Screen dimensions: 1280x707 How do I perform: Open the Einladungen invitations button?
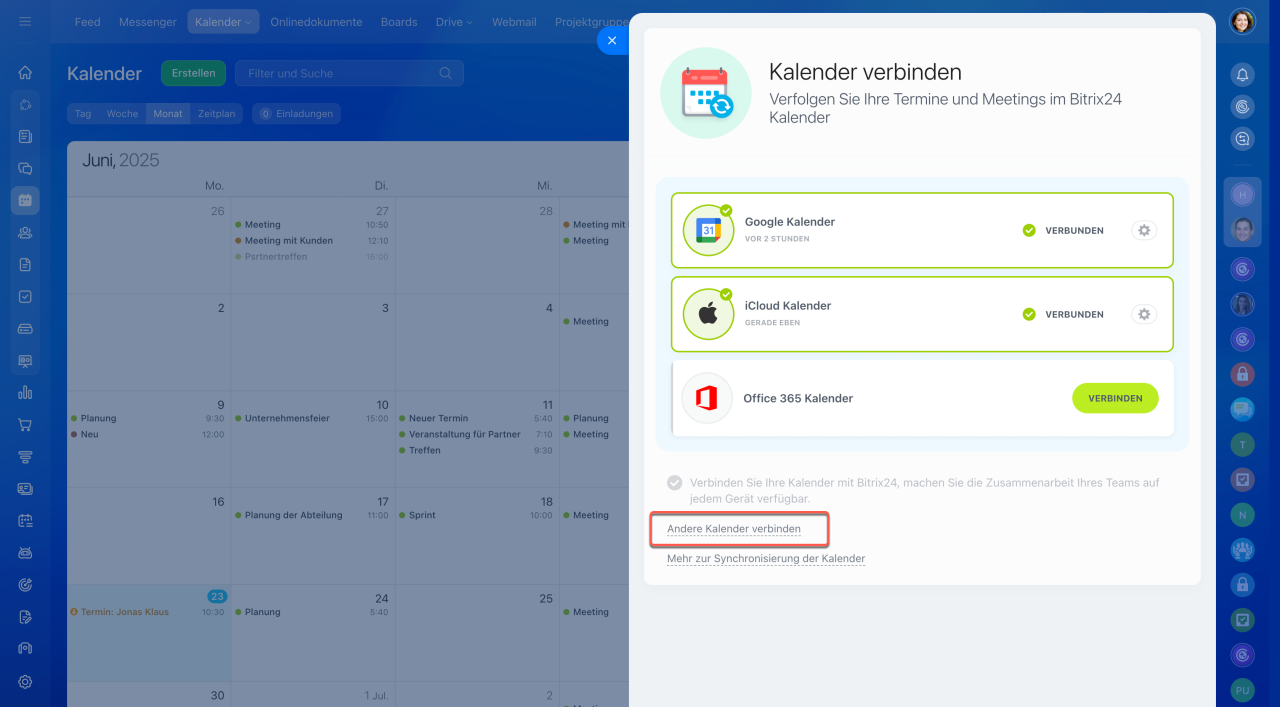pyautogui.click(x=296, y=114)
